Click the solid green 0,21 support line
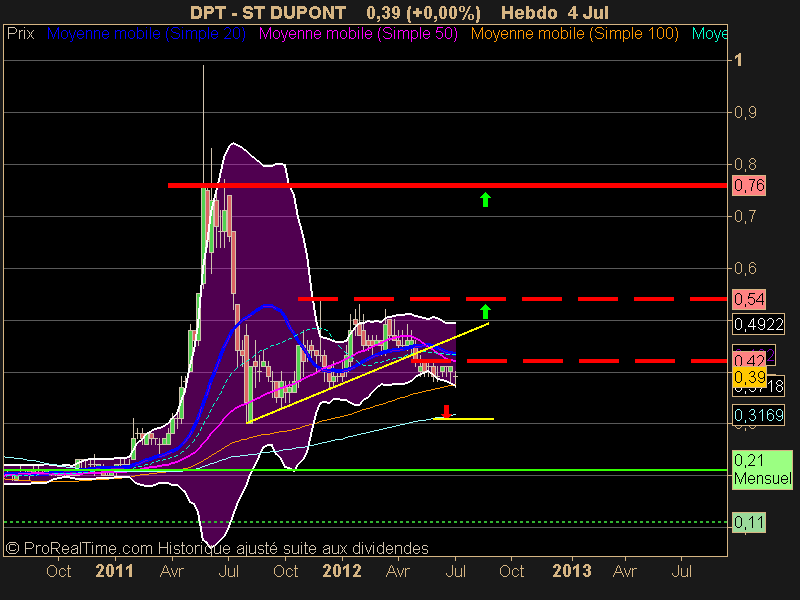Viewport: 800px width, 600px height. coord(365,470)
